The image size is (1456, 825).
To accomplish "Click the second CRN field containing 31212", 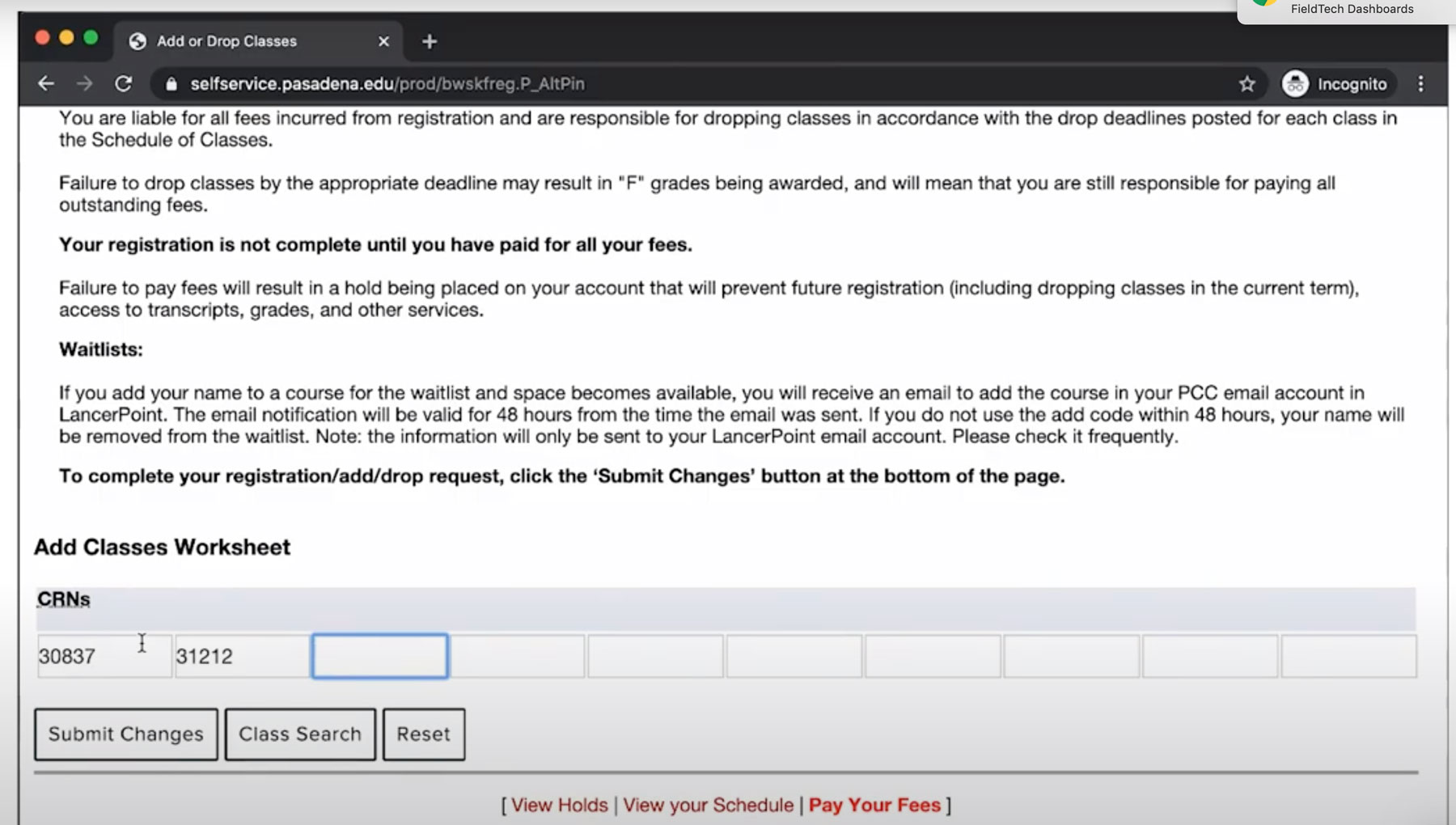I will tap(241, 657).
